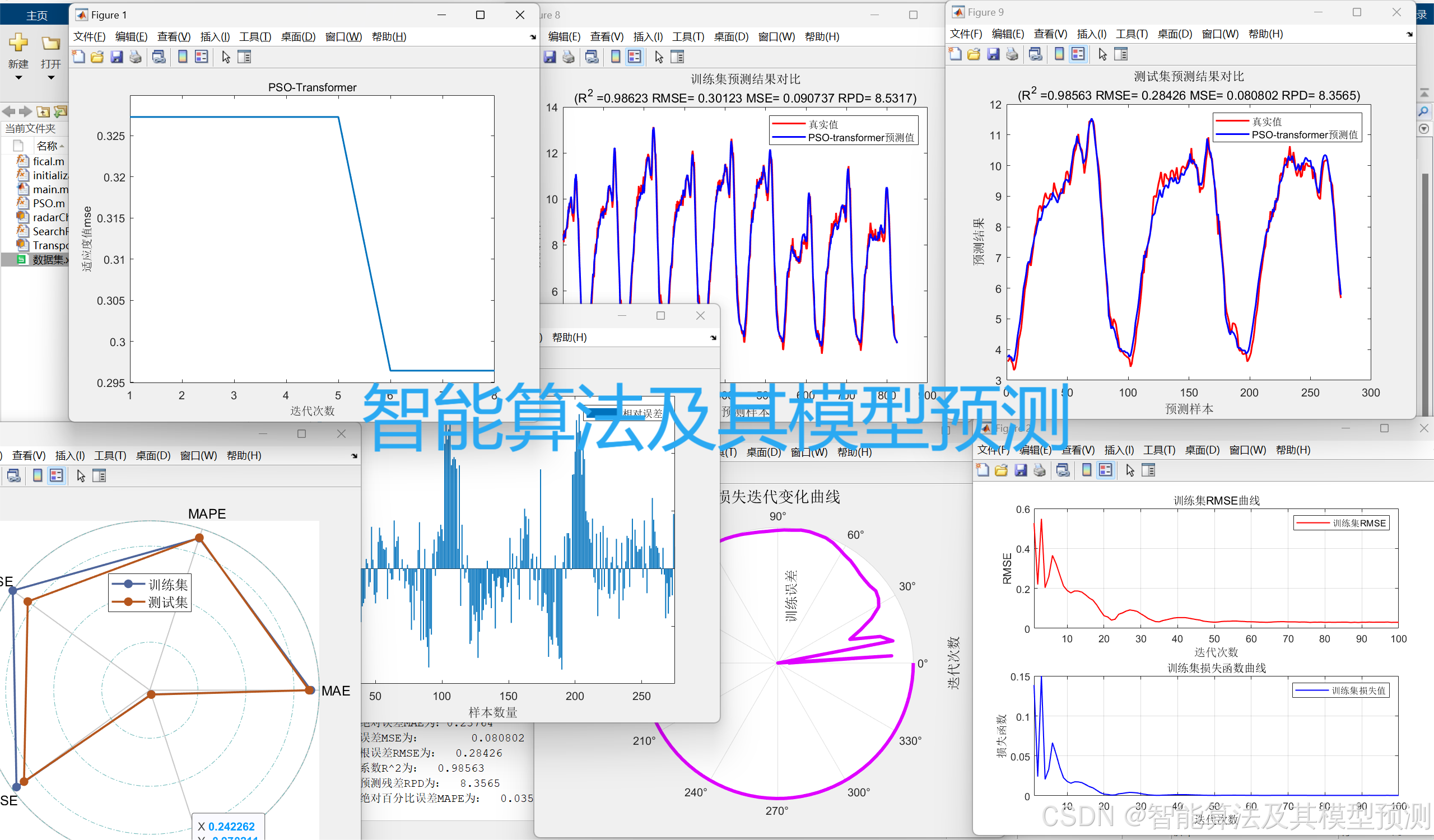1434x840 pixels.
Task: Open the 工具(T) menu in Figure 1
Action: [254, 36]
